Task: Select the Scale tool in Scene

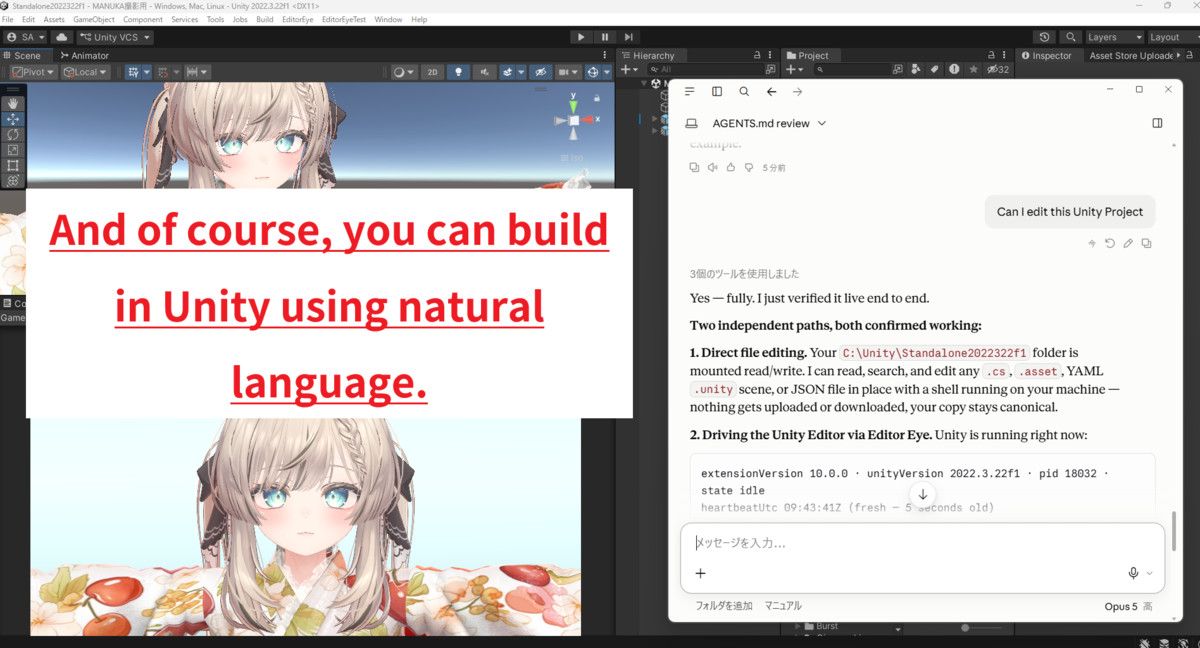Action: [x=13, y=150]
